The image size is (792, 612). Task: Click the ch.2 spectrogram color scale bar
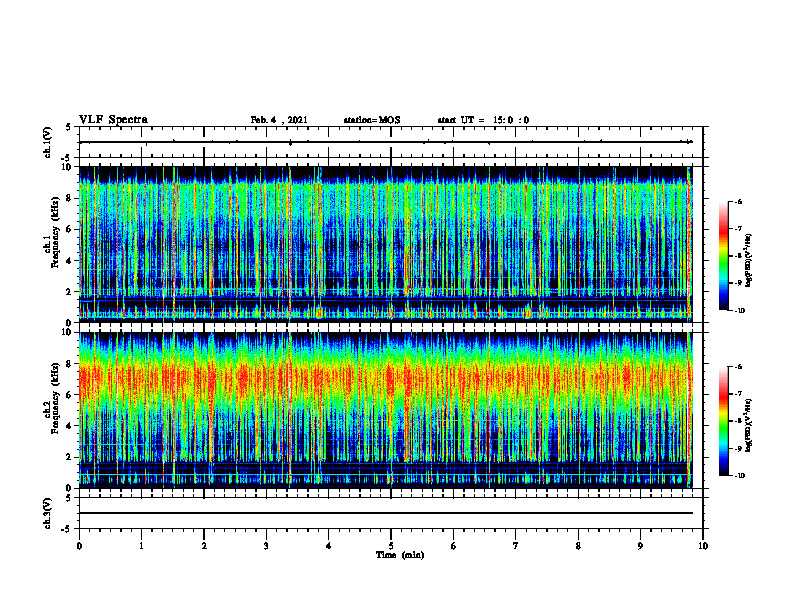point(724,421)
